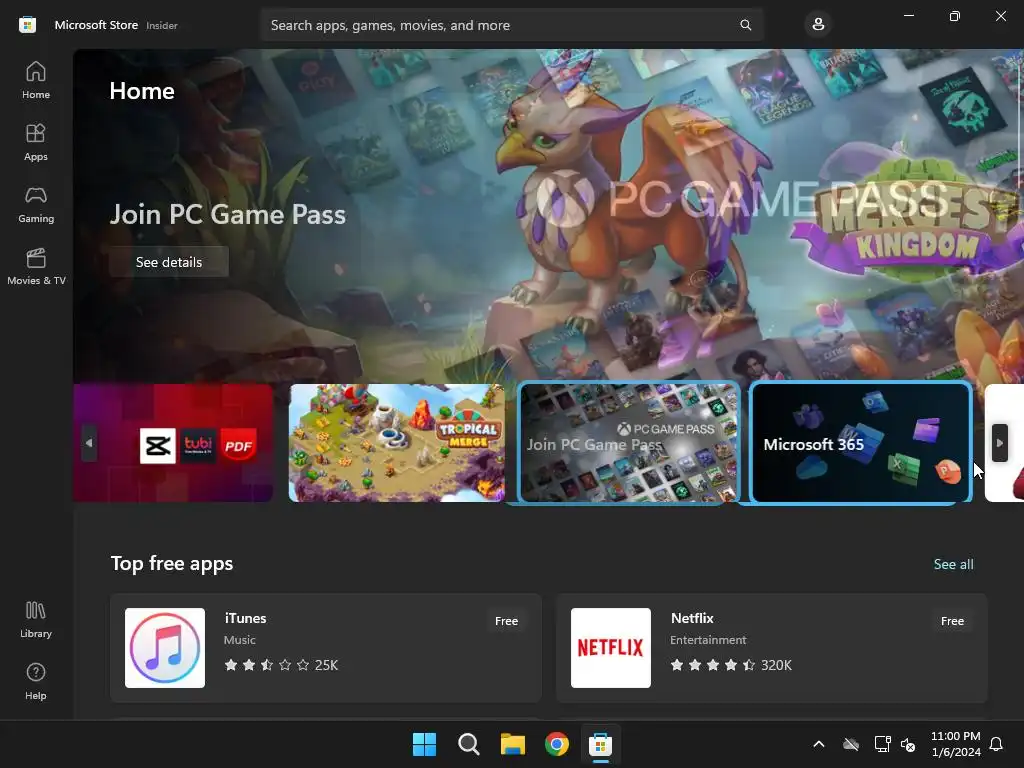1024x768 pixels.
Task: Go to the Gaming section
Action: tap(36, 204)
